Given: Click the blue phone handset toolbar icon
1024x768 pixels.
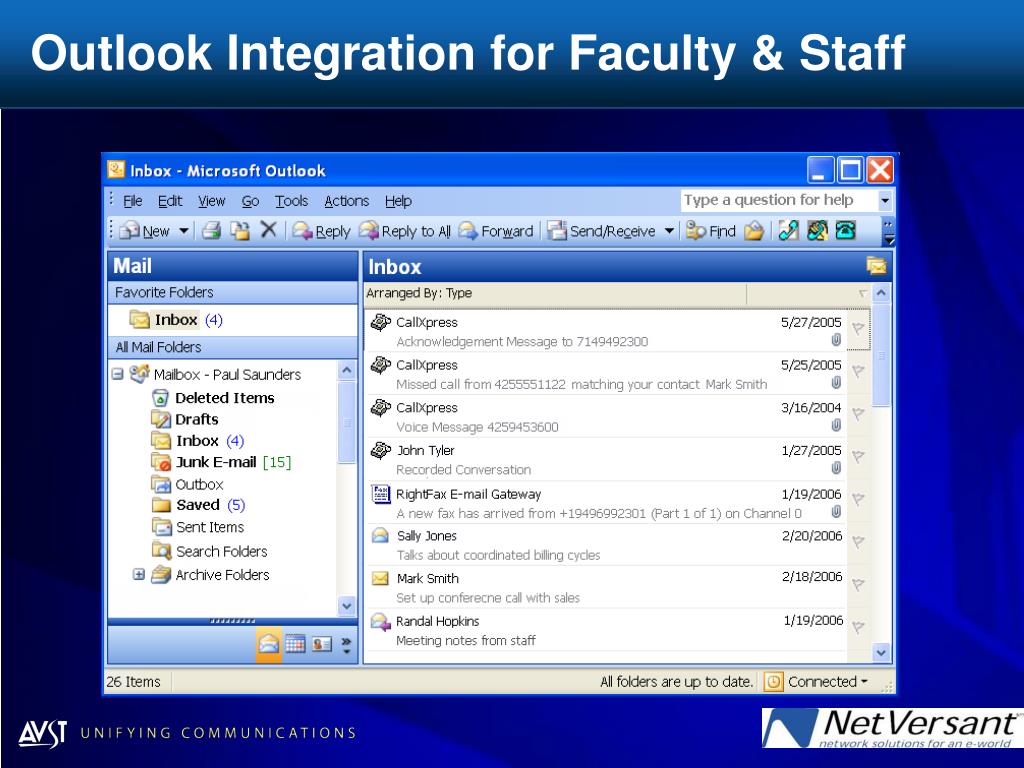Looking at the screenshot, I should coord(788,231).
